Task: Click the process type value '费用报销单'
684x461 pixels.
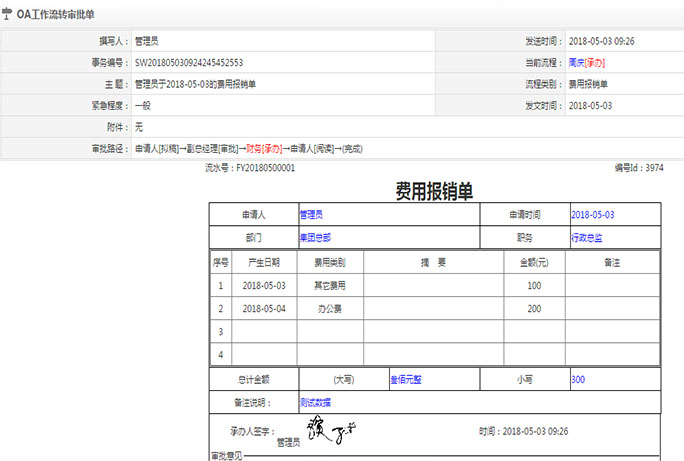Action: pyautogui.click(x=588, y=84)
